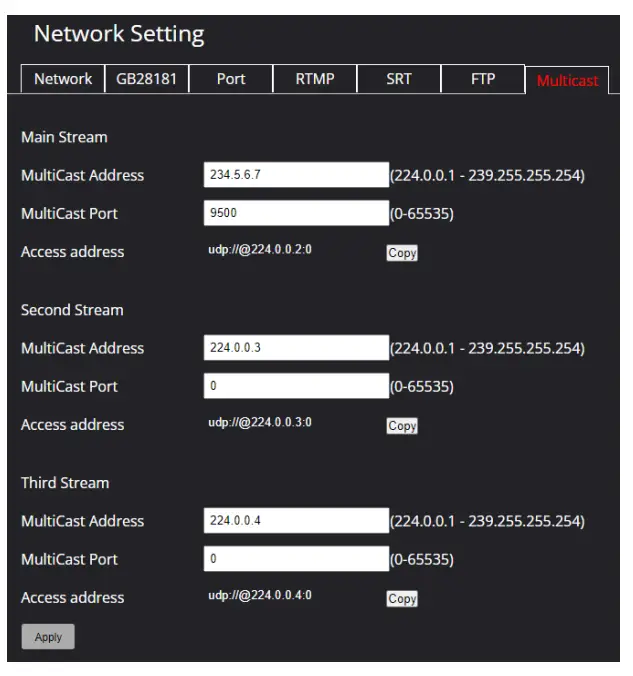Click the Third Stream MultiCast Port field
The height and width of the screenshot is (676, 633).
click(x=296, y=559)
